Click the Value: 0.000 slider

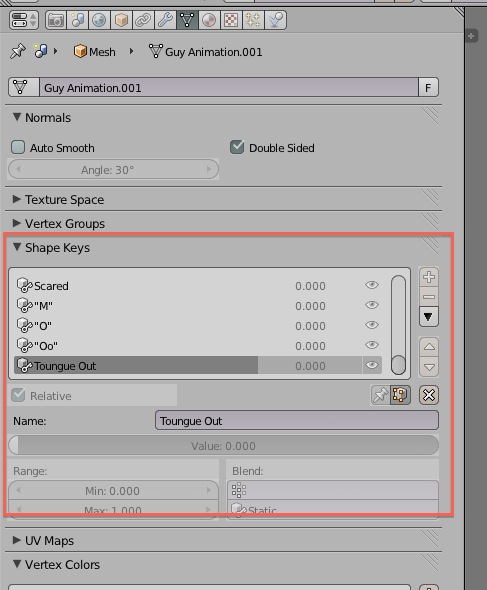point(224,446)
